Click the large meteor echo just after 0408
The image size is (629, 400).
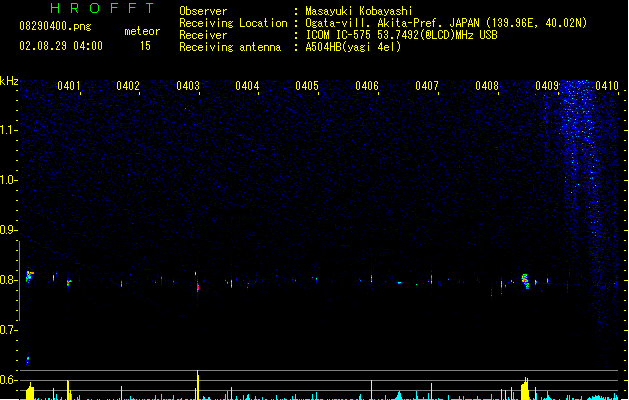525,281
